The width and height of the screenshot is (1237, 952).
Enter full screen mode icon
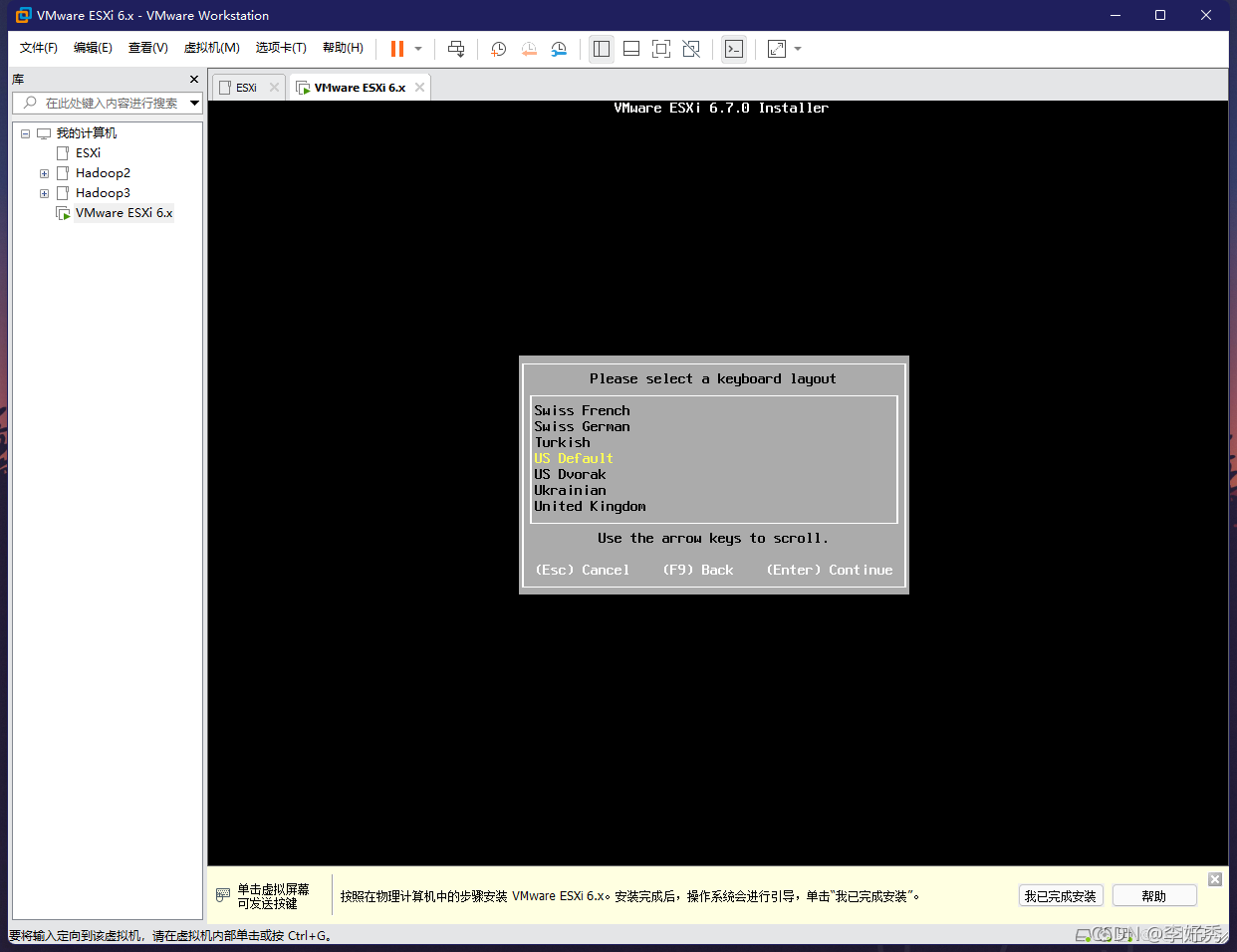click(661, 49)
